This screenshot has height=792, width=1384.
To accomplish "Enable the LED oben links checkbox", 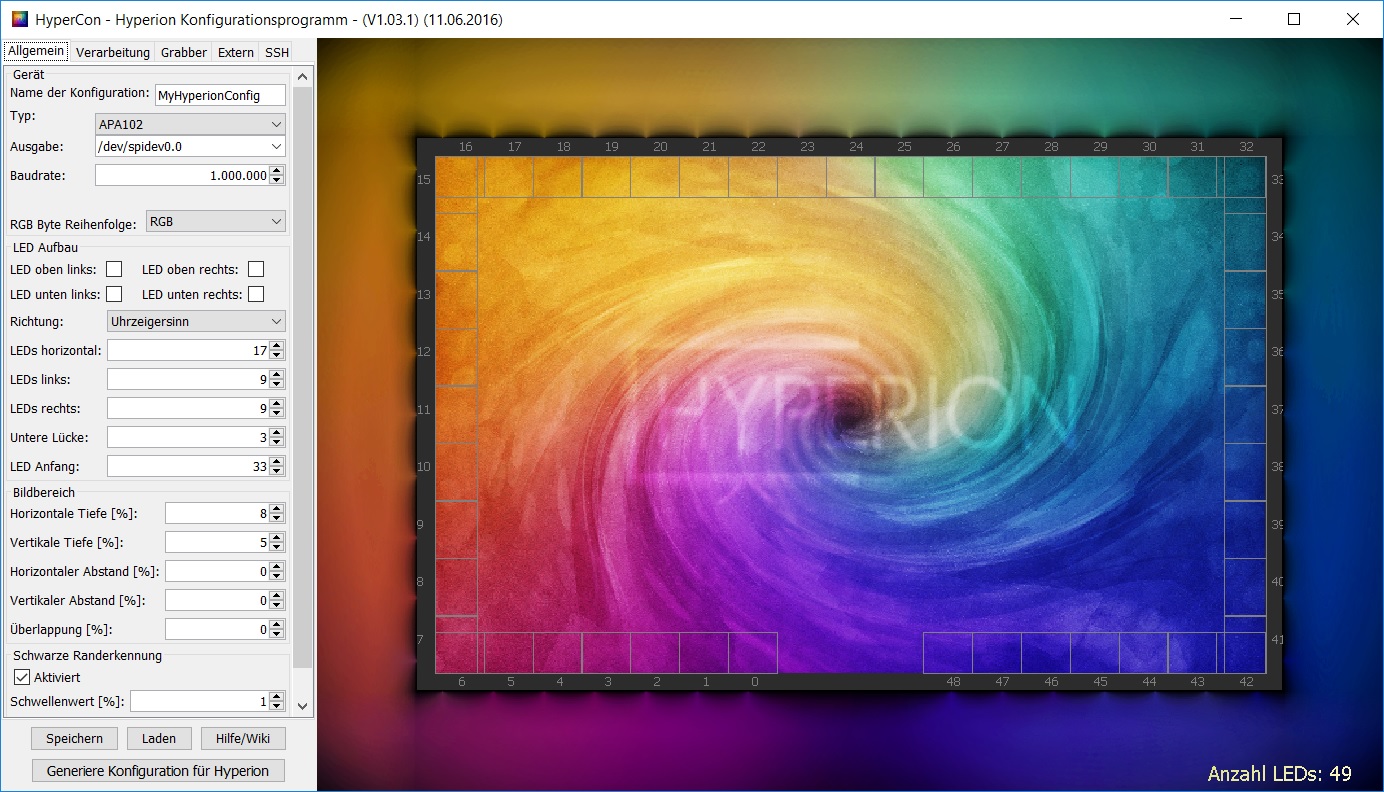I will (114, 269).
